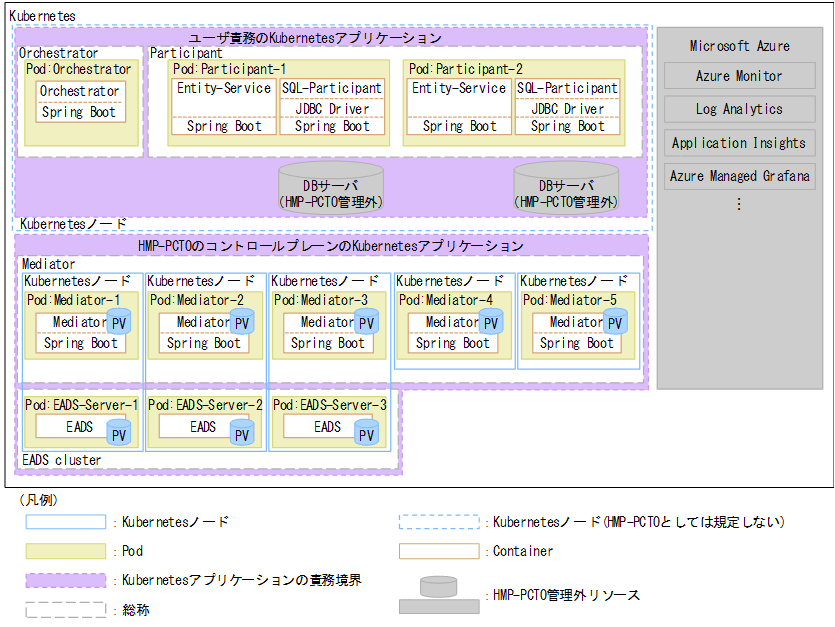Viewport: 835px width, 627px height.
Task: Click the PV icon in Pod:EADS-Server-3
Action: click(x=366, y=432)
